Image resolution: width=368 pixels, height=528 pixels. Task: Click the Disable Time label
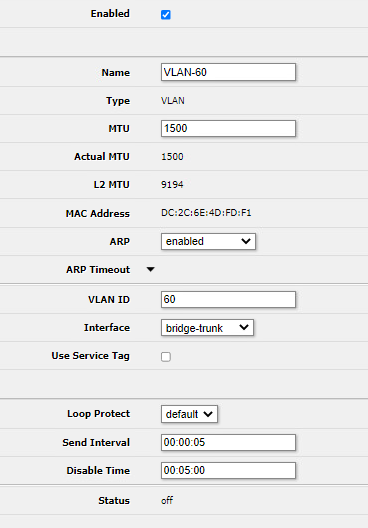click(x=98, y=470)
